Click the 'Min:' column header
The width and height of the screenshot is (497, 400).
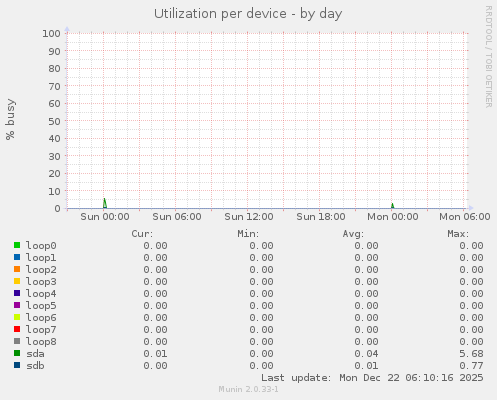coord(248,234)
